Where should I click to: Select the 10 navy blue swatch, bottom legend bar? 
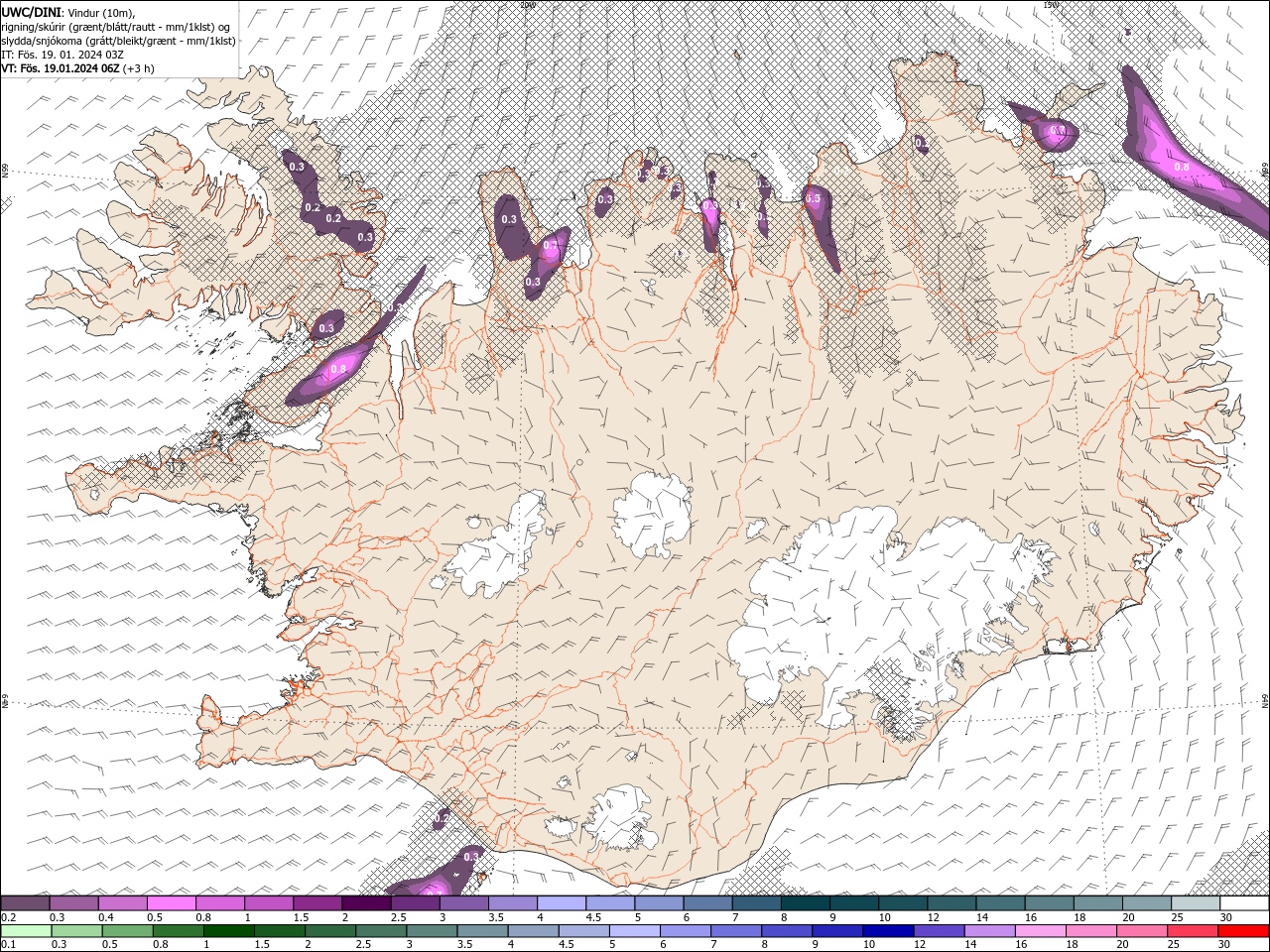tap(887, 931)
